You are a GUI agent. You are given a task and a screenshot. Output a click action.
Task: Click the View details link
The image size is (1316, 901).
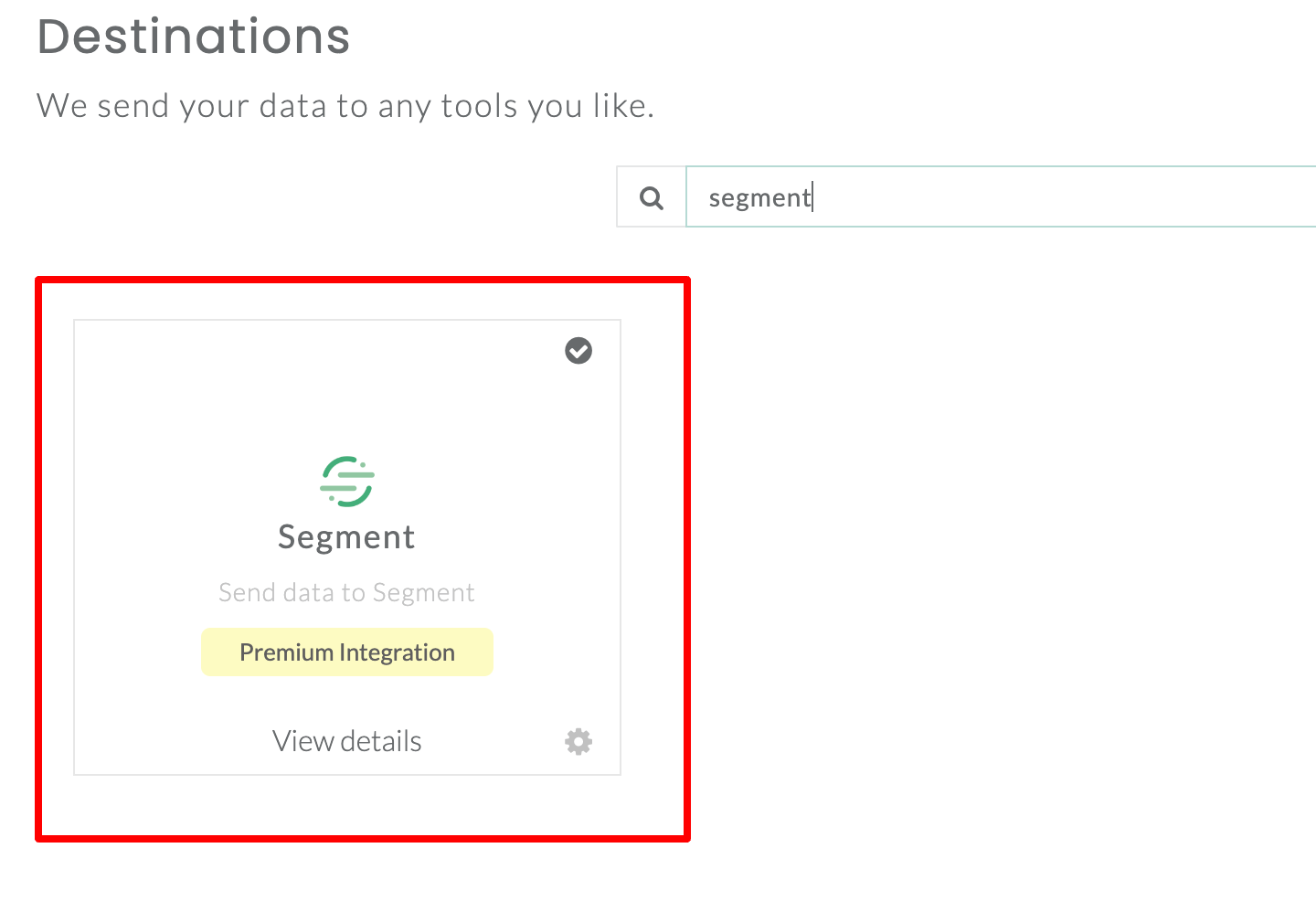click(x=347, y=741)
